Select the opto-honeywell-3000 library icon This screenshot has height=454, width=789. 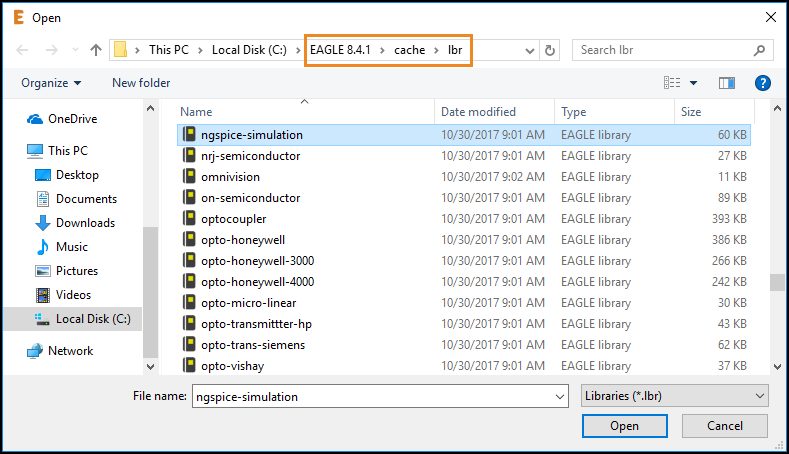(x=189, y=261)
